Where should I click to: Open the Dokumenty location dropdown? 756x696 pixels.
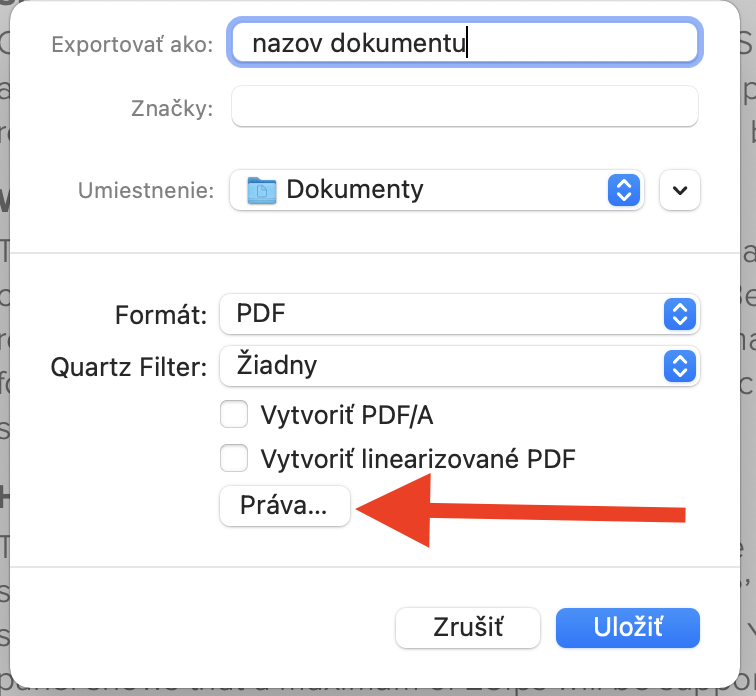tap(430, 190)
